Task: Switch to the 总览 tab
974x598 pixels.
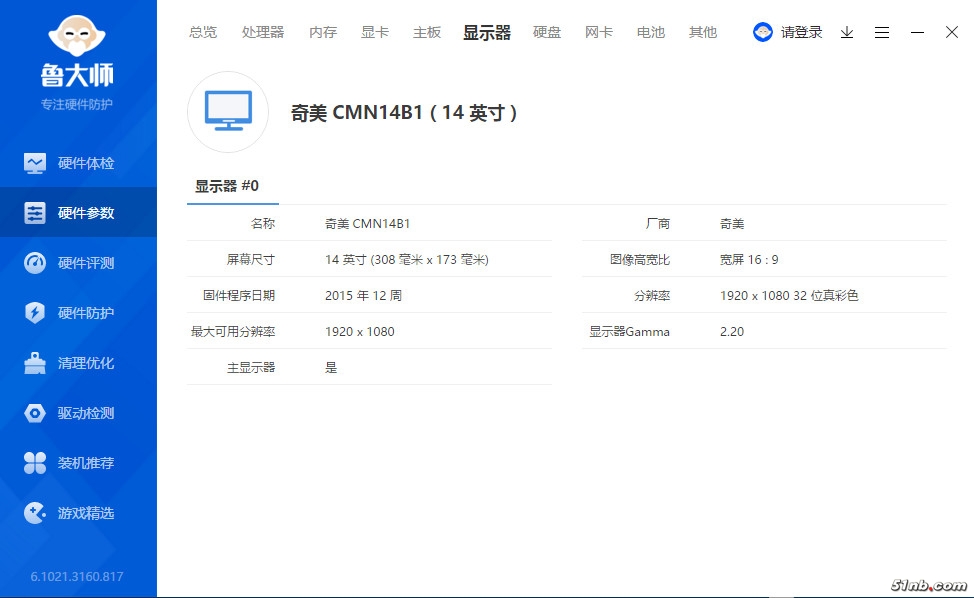Action: coord(203,32)
